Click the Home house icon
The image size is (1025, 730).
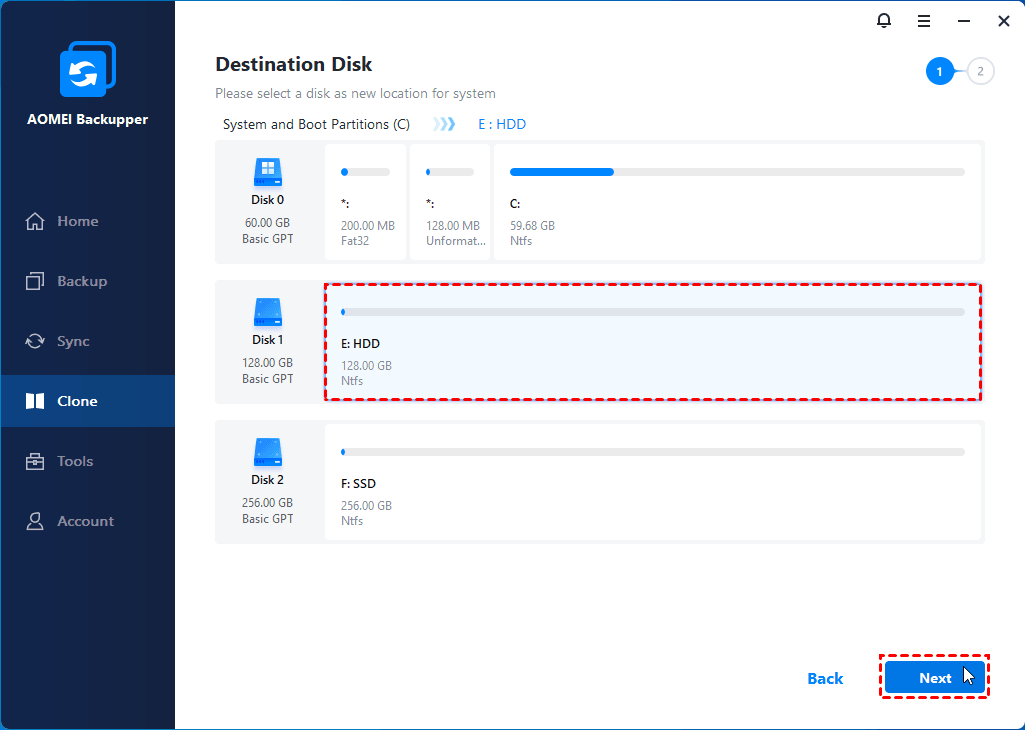tap(35, 221)
